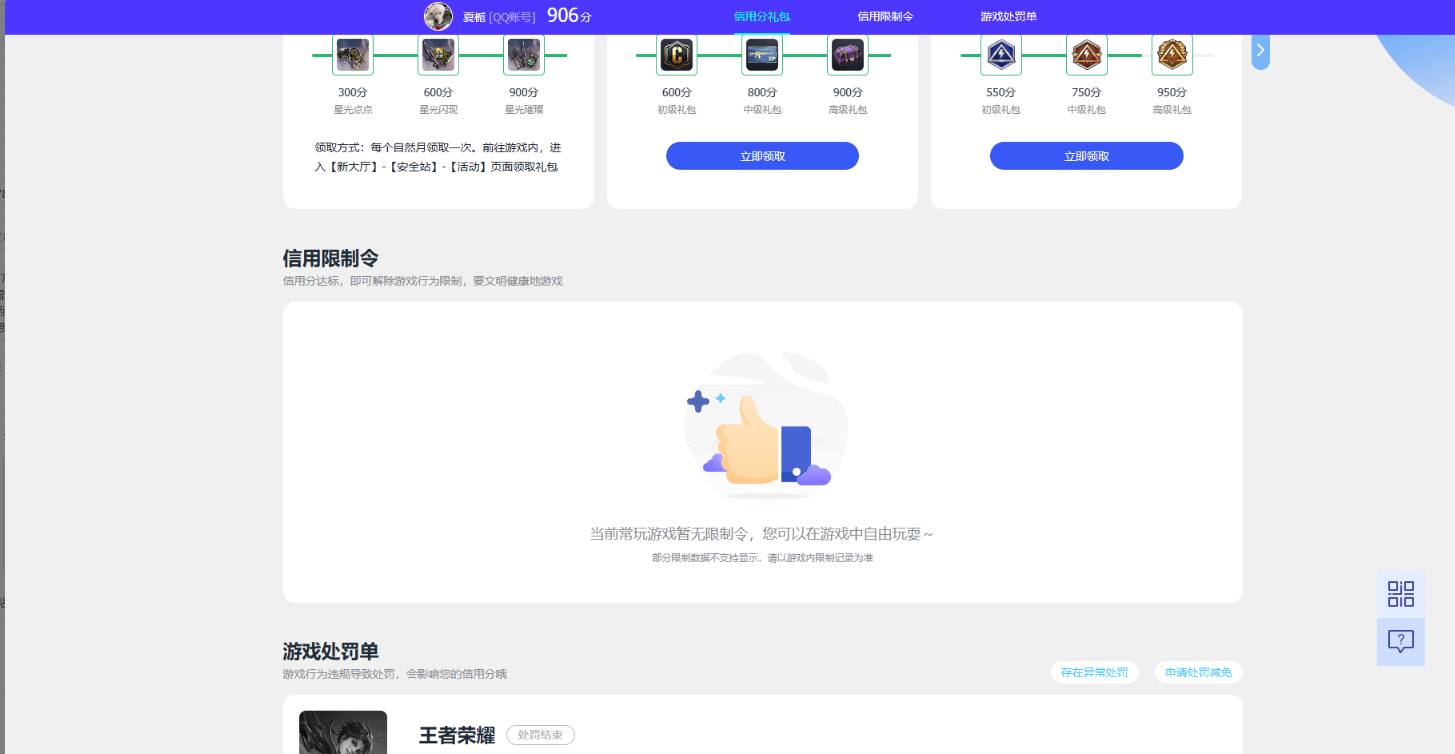Click the 800分 中级礼包 rifle icon
This screenshot has height=754, width=1455.
pyautogui.click(x=762, y=55)
